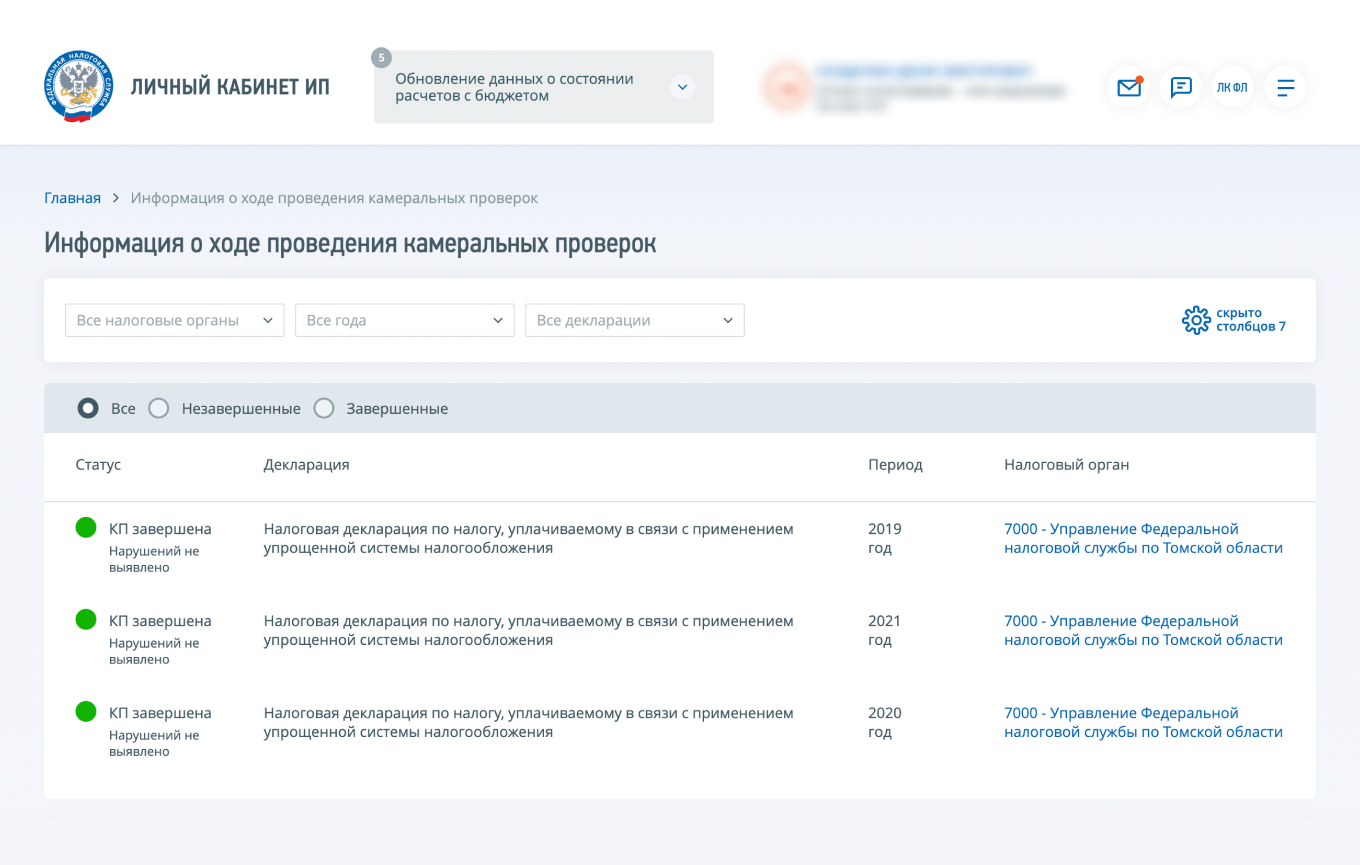Open the Все налоговые органы dropdown
1360x865 pixels.
click(x=174, y=320)
